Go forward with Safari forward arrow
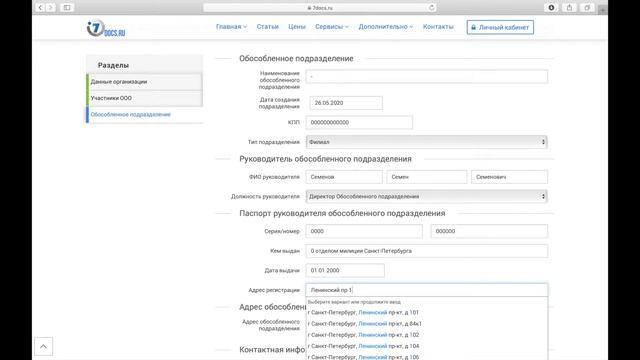The image size is (640, 360). (51, 7)
